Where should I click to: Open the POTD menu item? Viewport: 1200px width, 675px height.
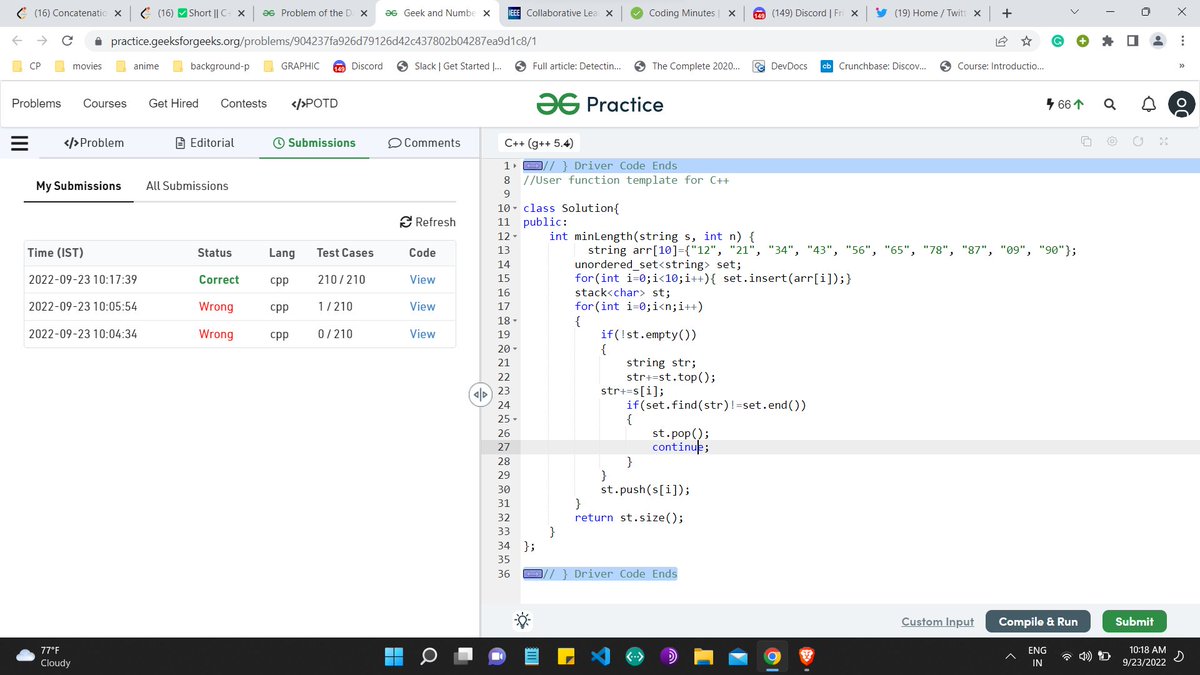(x=314, y=103)
